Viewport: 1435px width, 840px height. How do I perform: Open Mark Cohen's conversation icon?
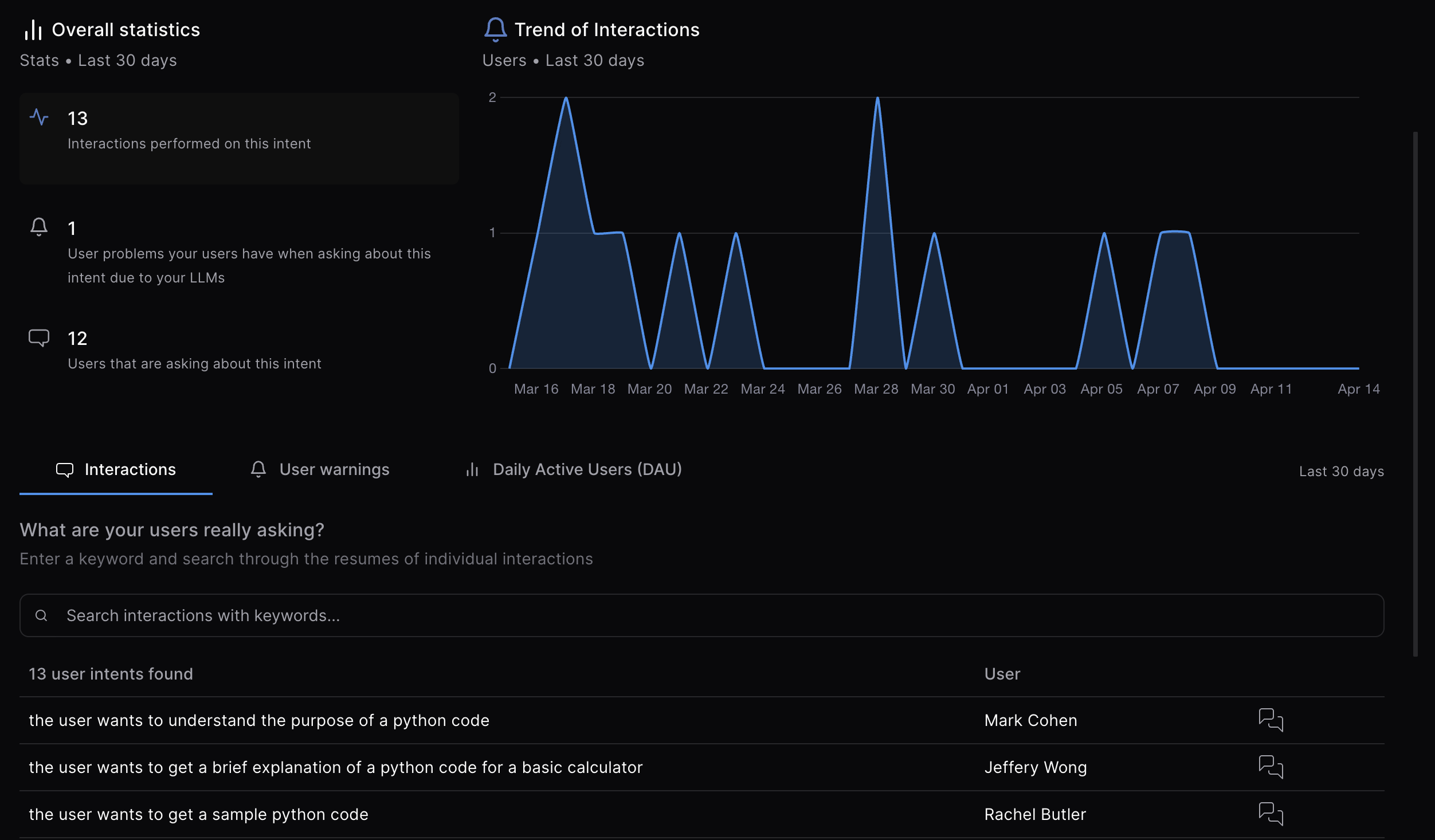tap(1271, 720)
